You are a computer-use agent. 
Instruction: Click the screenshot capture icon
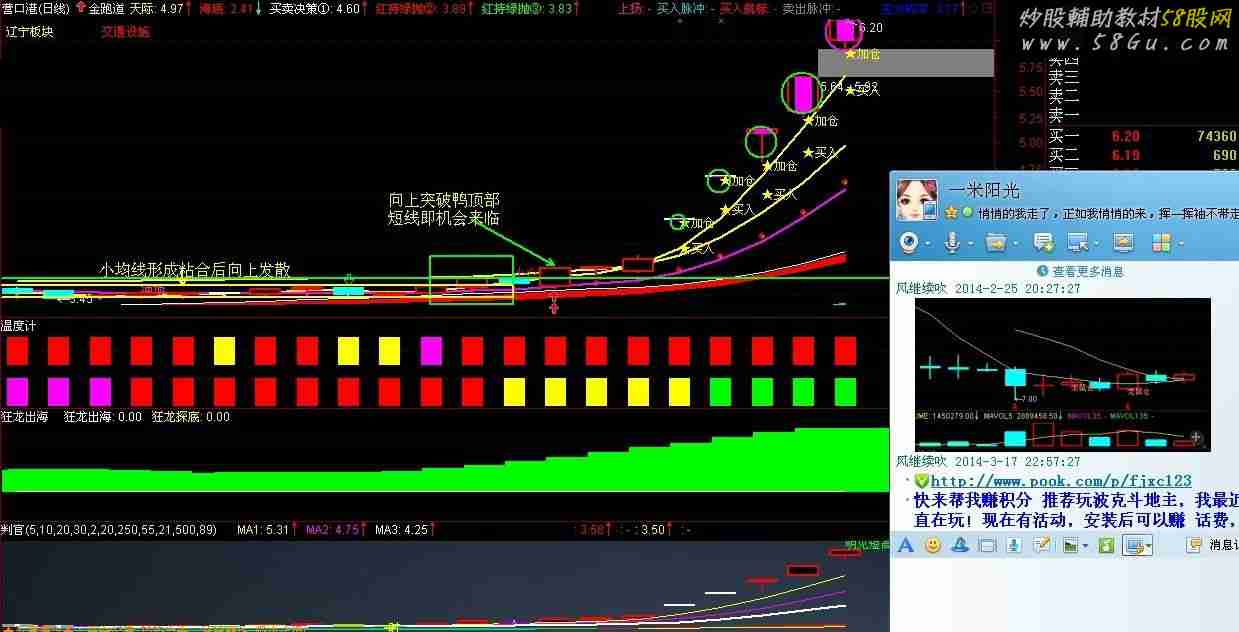(x=1134, y=545)
